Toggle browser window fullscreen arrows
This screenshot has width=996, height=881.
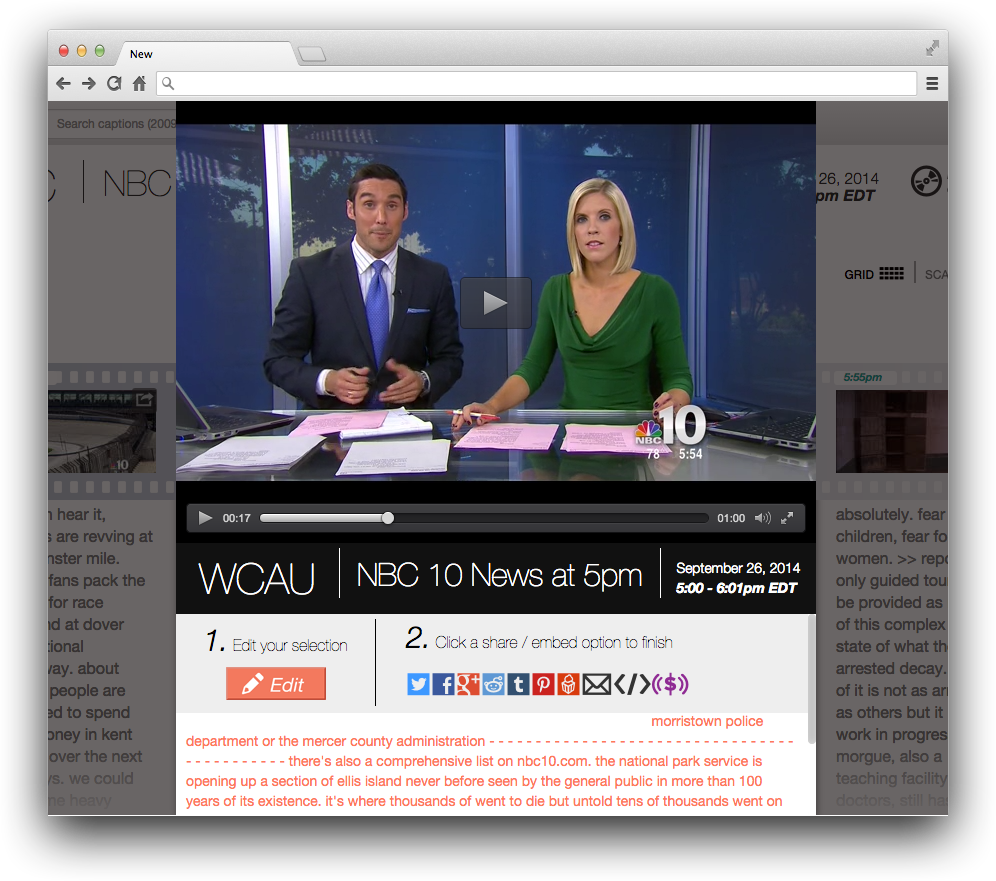click(932, 48)
